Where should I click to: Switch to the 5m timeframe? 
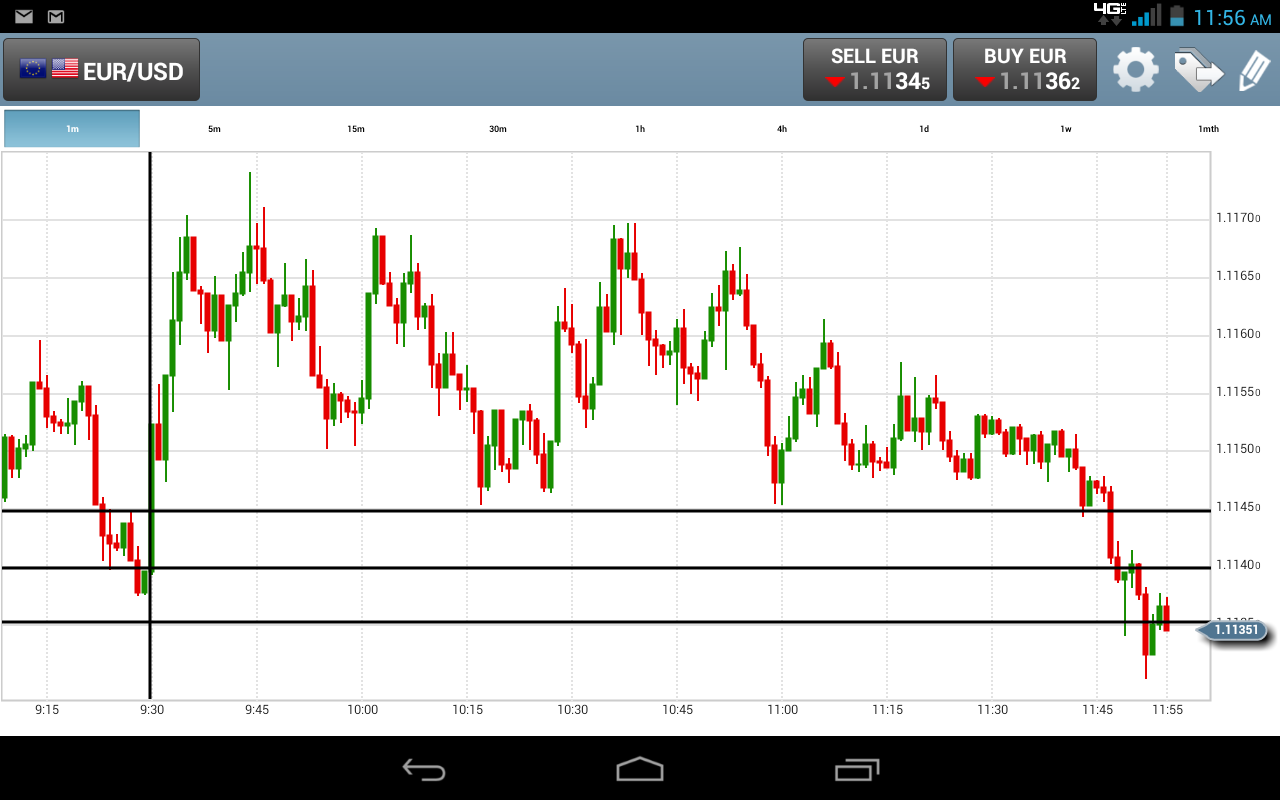214,129
